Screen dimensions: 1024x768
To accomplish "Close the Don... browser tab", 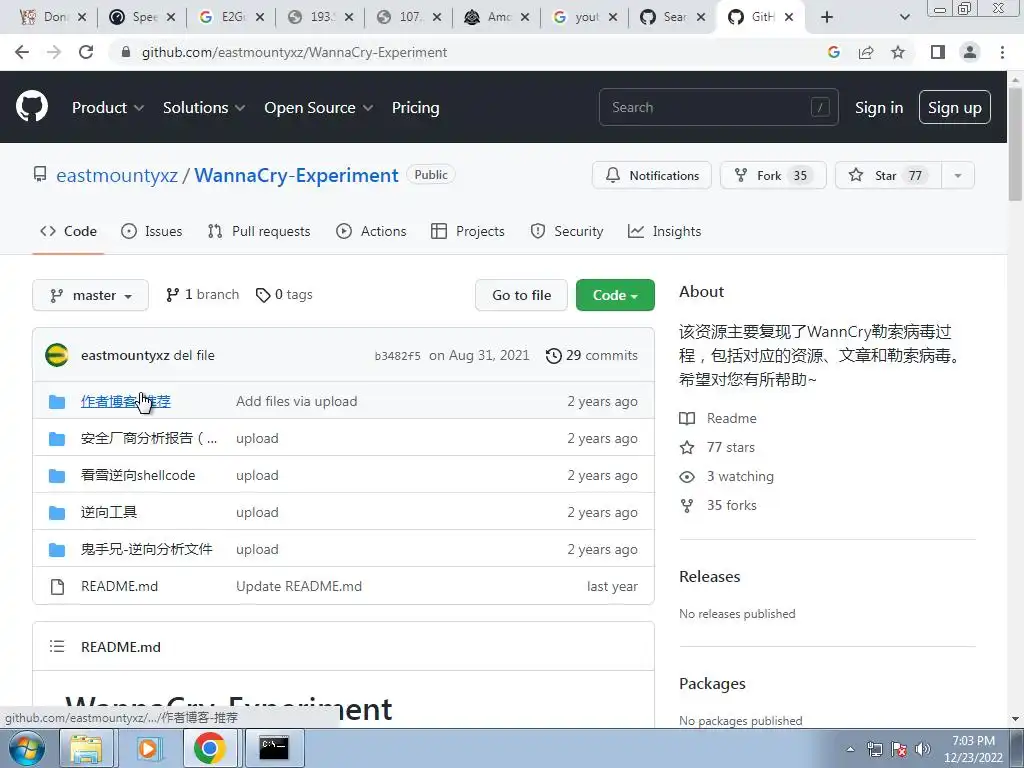I will (x=82, y=17).
